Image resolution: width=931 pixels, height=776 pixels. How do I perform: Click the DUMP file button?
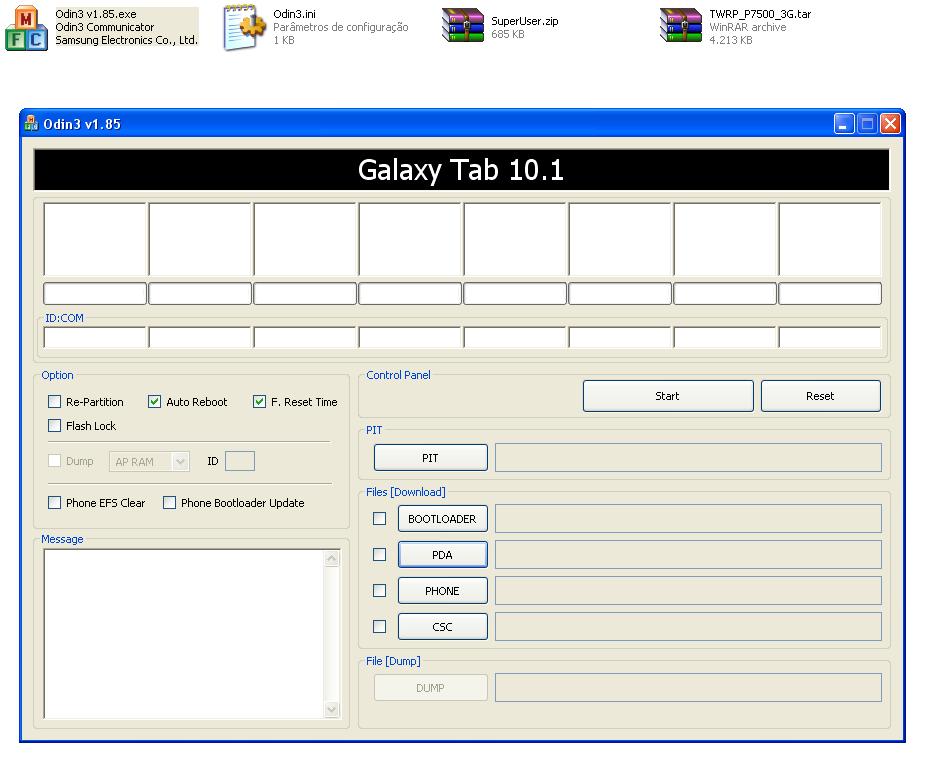click(430, 688)
